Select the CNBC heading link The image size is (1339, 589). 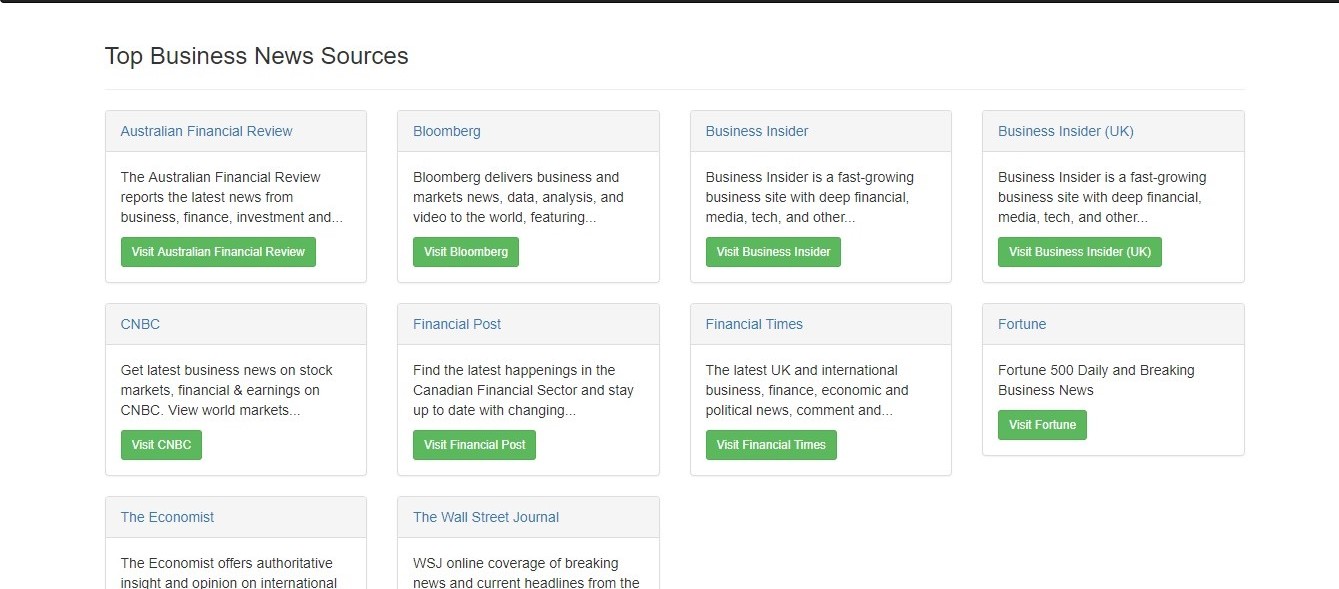pyautogui.click(x=140, y=324)
